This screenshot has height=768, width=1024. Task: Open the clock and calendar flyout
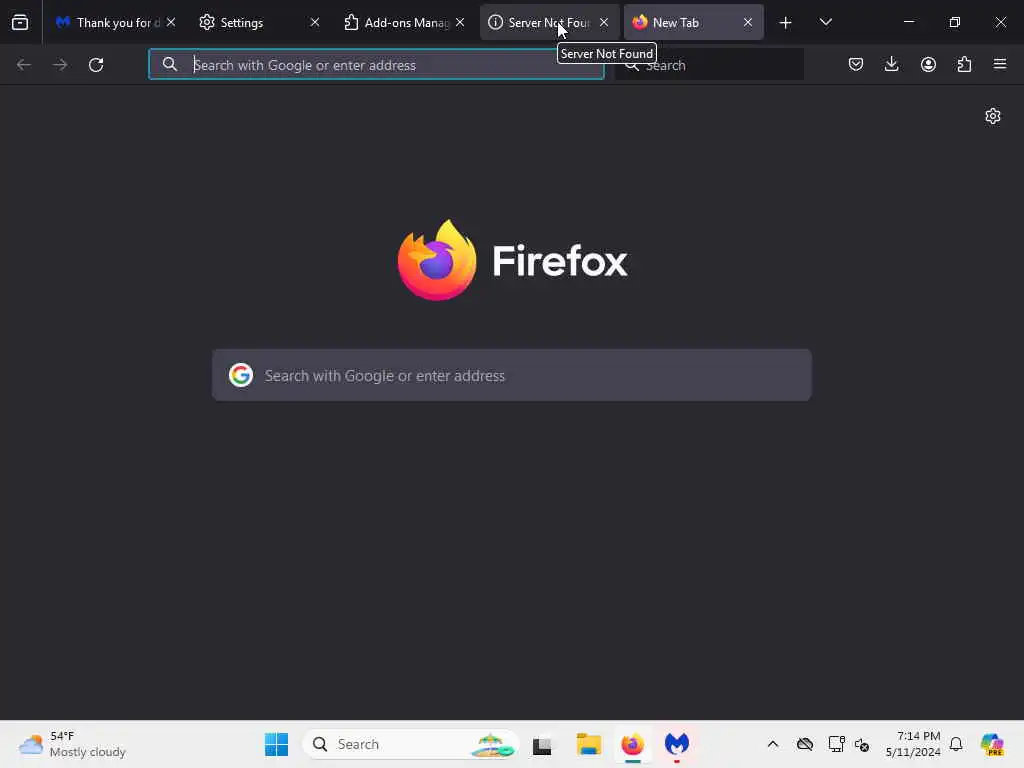913,744
